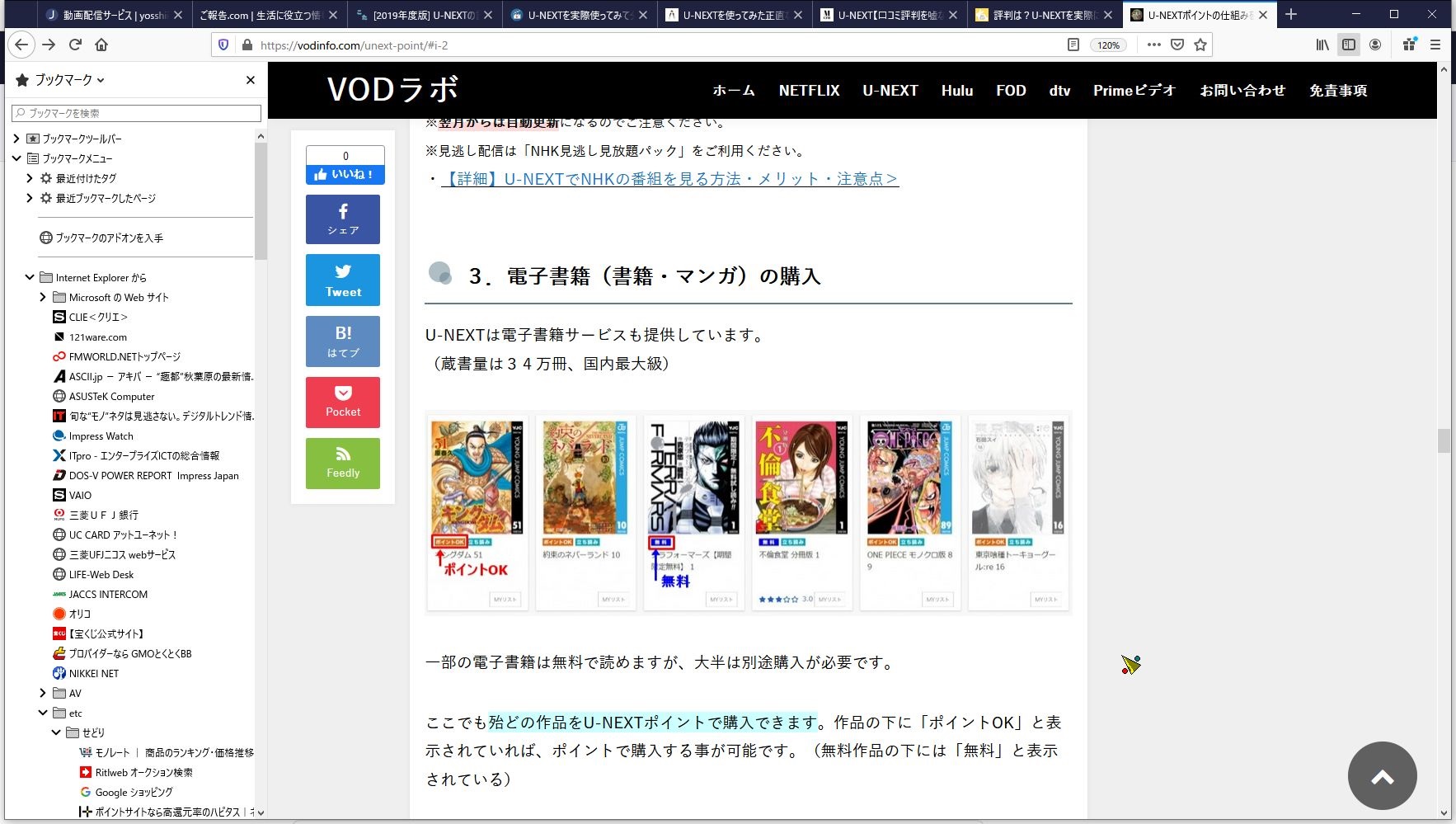Viewport: 1456px width, 824px height.
Task: Reload the current page
Action: coord(75,45)
